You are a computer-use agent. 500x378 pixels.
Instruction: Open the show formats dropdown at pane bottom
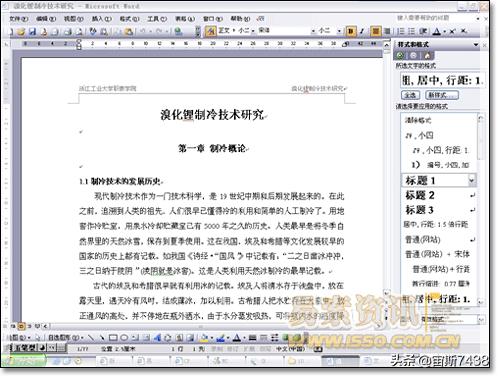pos(481,320)
